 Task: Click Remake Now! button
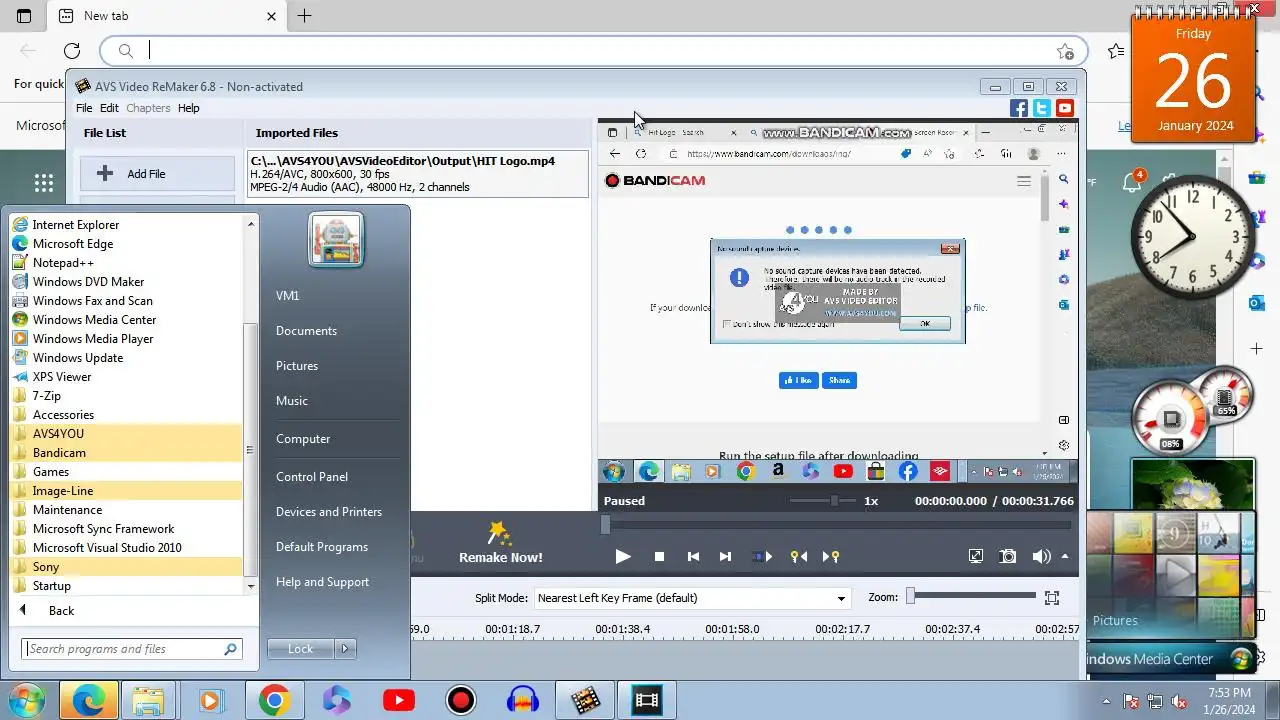[500, 544]
